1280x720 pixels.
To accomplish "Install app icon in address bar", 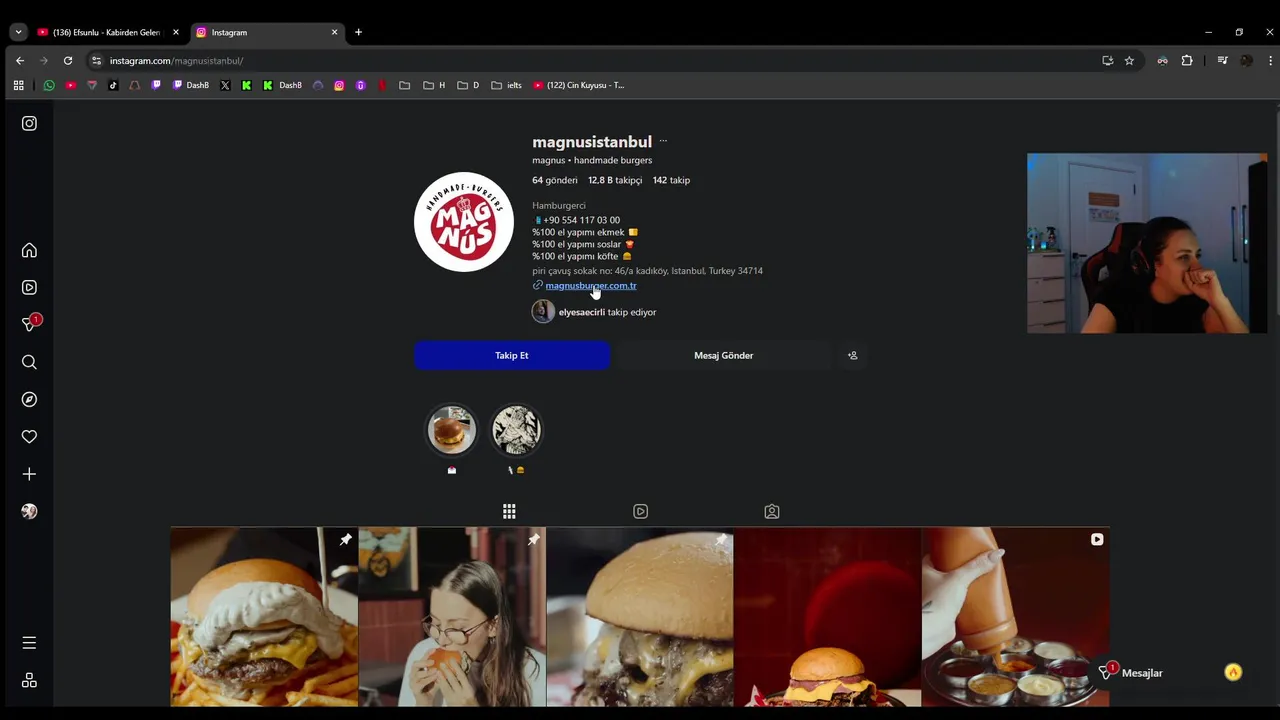I will tap(1107, 60).
